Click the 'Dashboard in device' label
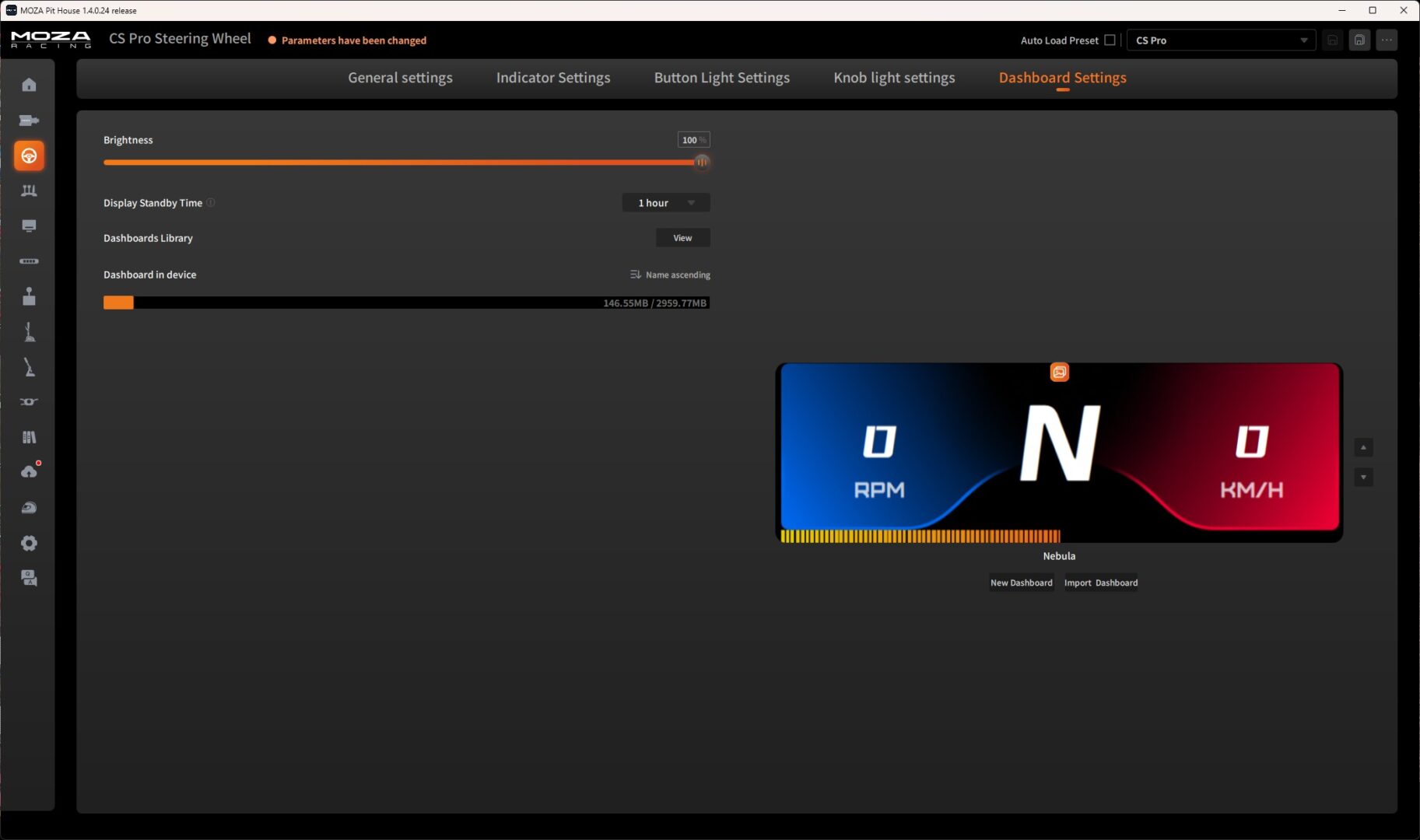The height and width of the screenshot is (840, 1420). (150, 275)
